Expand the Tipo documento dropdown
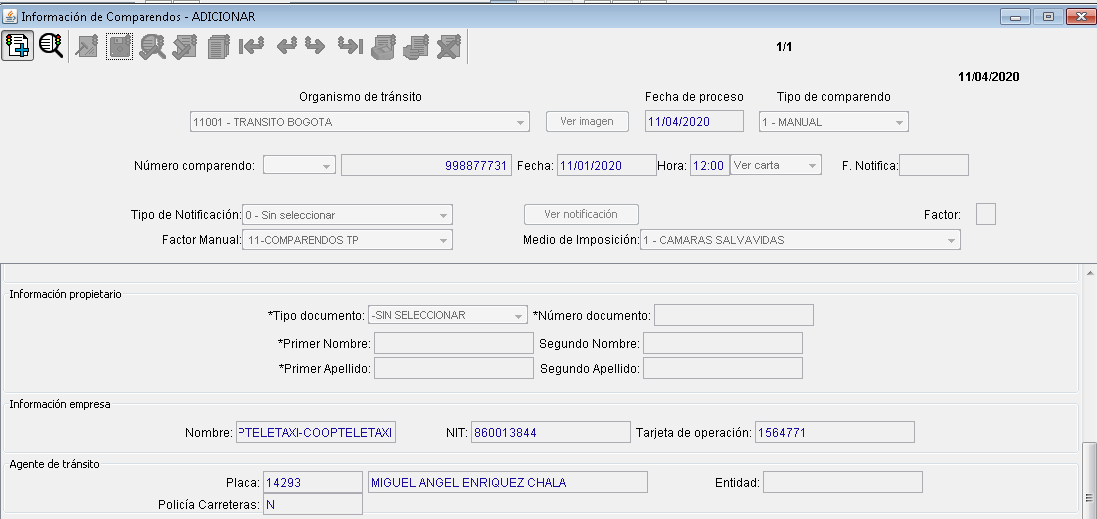Screen dimensions: 1097x519 click(x=447, y=315)
